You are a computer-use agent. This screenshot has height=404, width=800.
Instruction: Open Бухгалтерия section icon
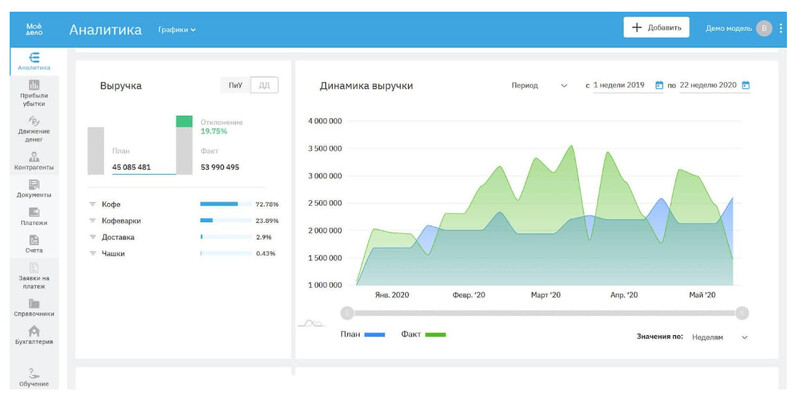coord(34,332)
